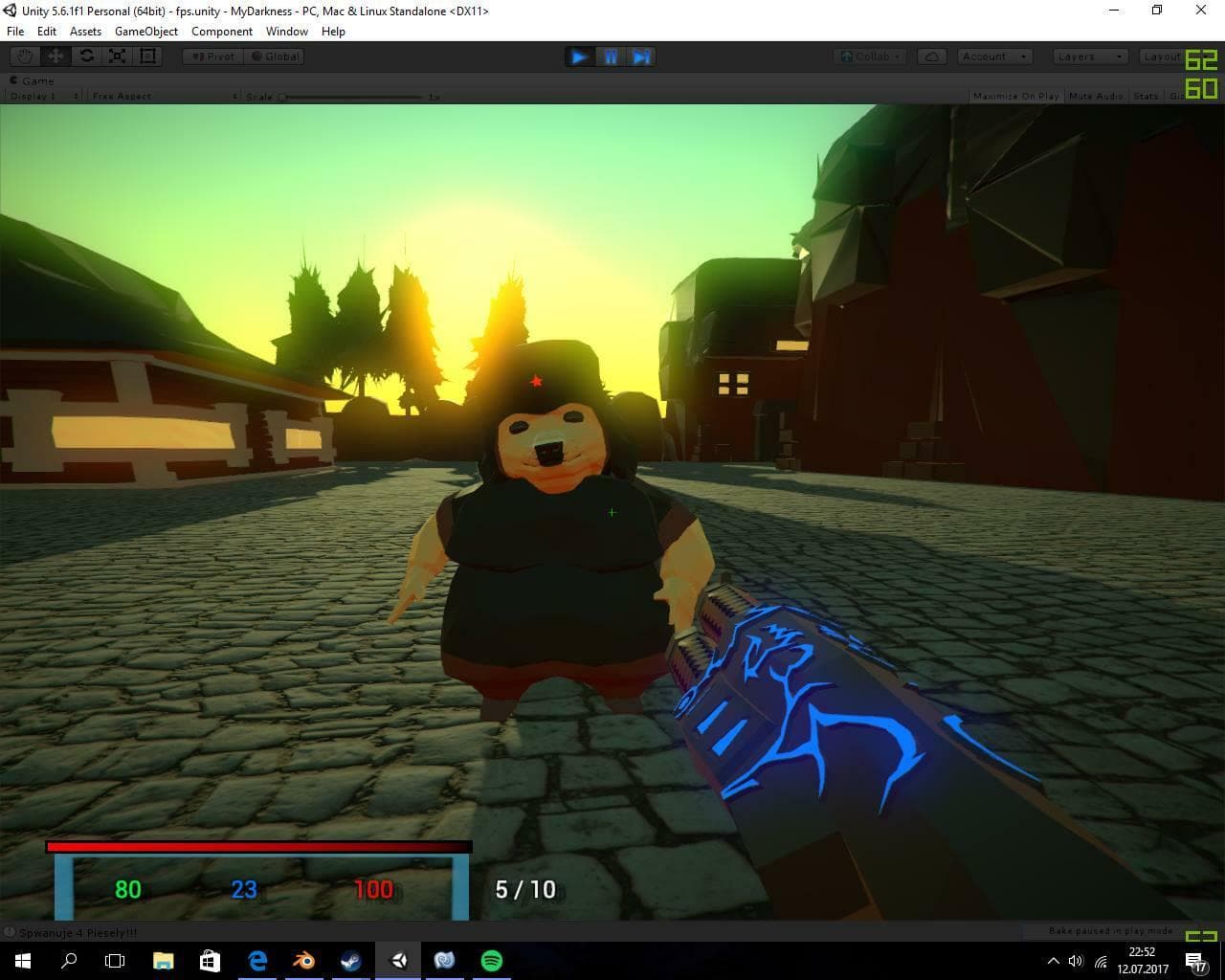Screen dimensions: 1225x980
Task: Click the red 100 HUD value
Action: pos(373,889)
